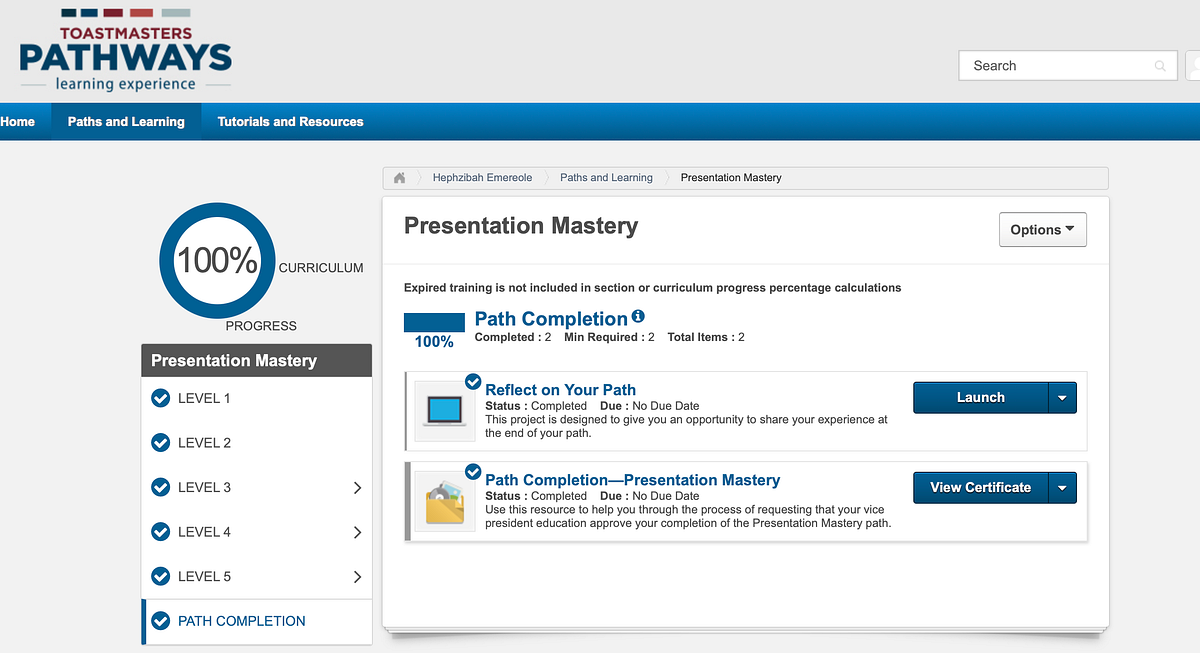Image resolution: width=1200 pixels, height=653 pixels.
Task: Click the Path Completion folder icon
Action: point(445,502)
